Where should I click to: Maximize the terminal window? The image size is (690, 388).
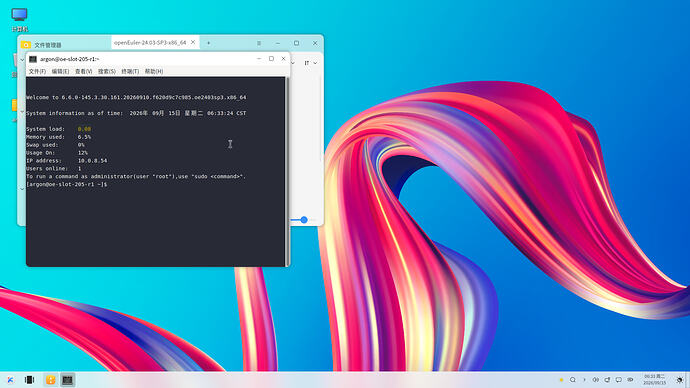click(x=271, y=59)
